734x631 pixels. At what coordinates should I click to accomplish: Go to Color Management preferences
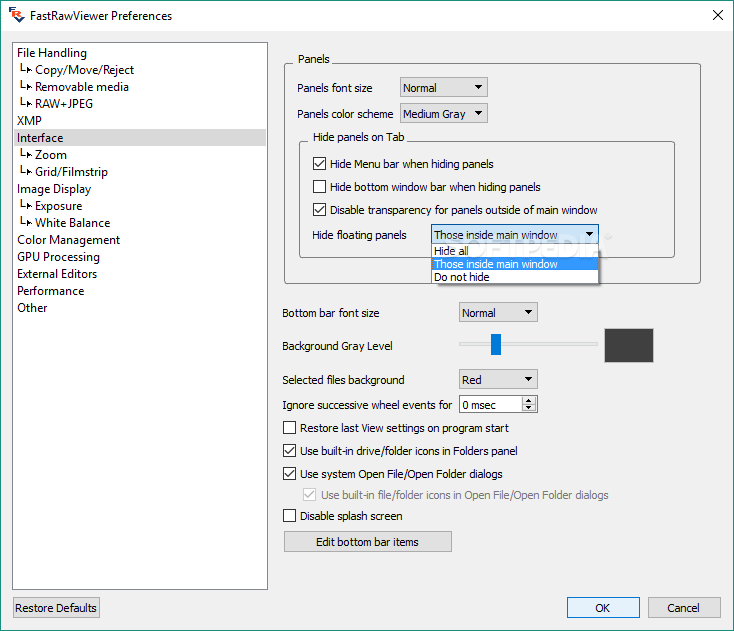pyautogui.click(x=140, y=240)
